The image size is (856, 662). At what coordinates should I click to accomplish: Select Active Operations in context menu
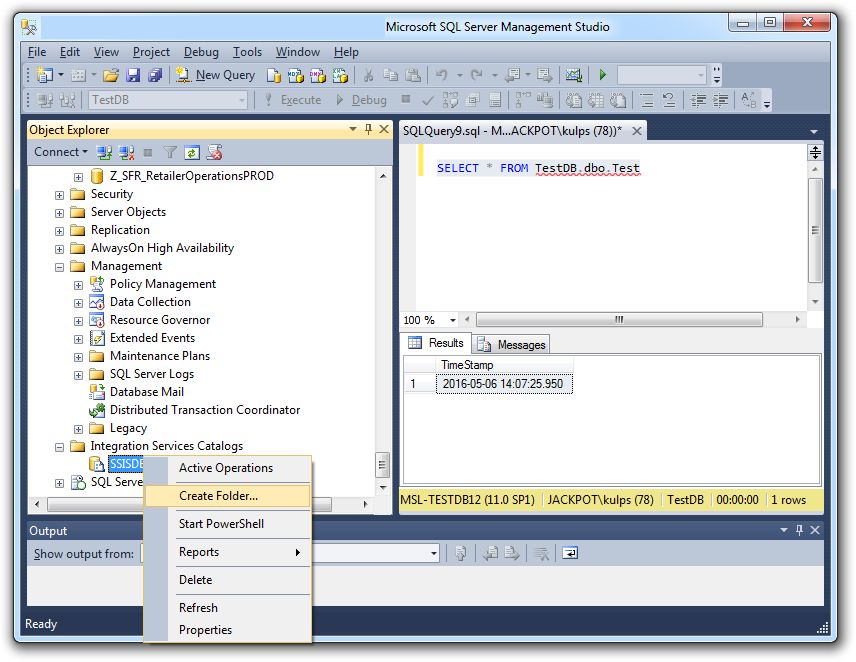tap(228, 468)
